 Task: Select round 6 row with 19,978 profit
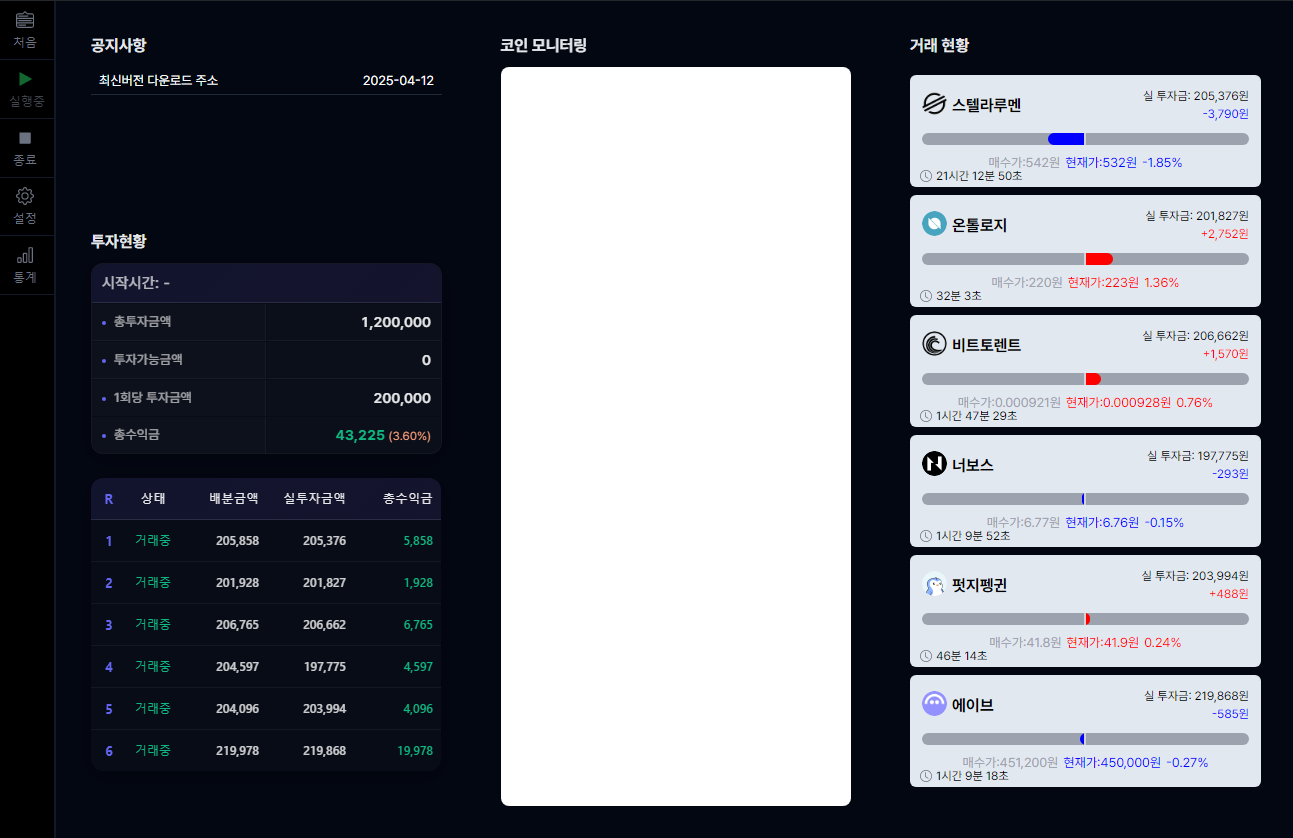click(266, 751)
